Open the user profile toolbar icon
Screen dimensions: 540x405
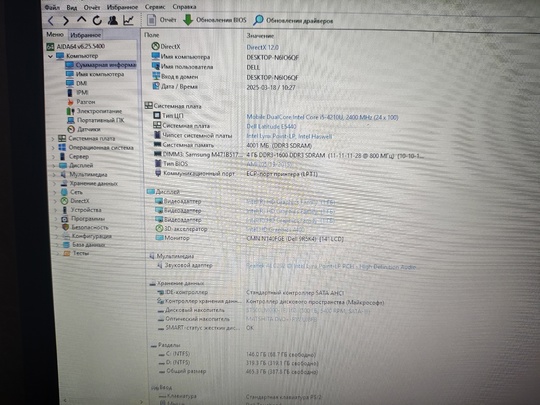click(x=112, y=20)
